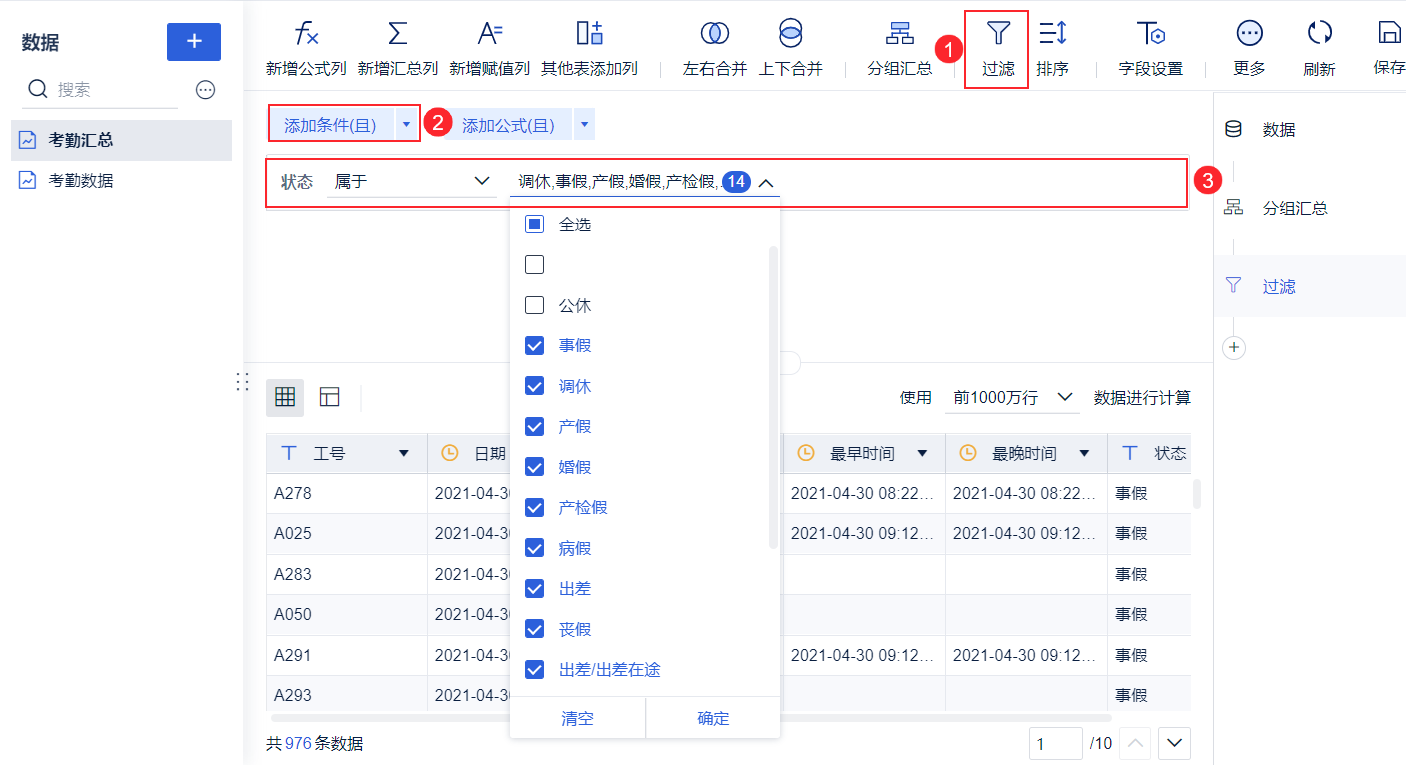Select the 上下合并 merge icon
Screen dimensions: 1406x765
pyautogui.click(x=790, y=33)
